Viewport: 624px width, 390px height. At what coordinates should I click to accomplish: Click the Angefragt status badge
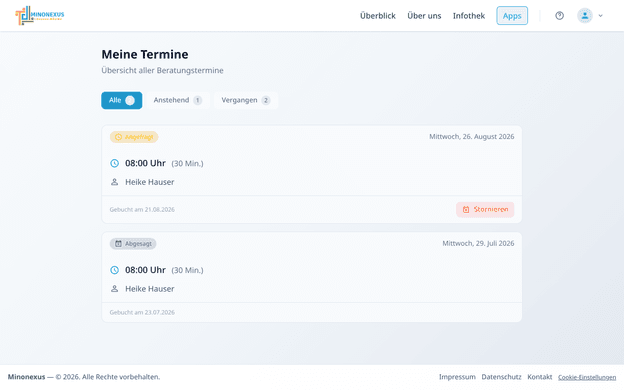point(134,137)
